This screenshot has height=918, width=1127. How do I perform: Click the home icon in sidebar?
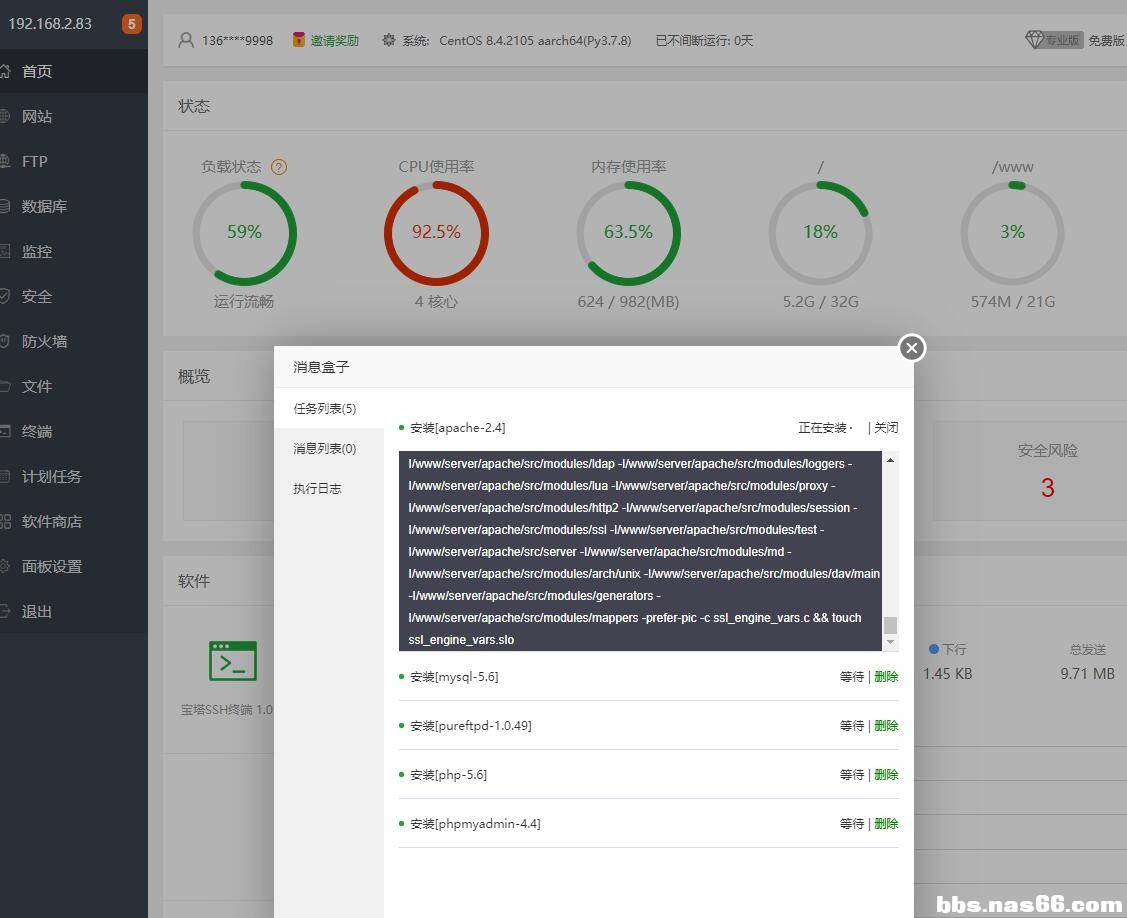tap(5, 71)
